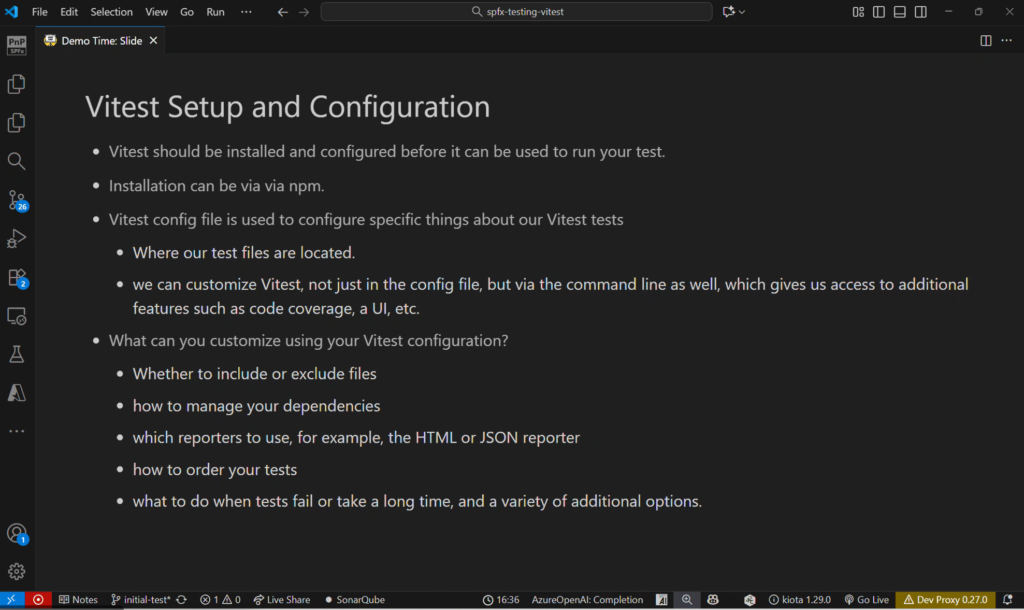Open the Selection menu
Image resolution: width=1024 pixels, height=610 pixels.
point(111,12)
